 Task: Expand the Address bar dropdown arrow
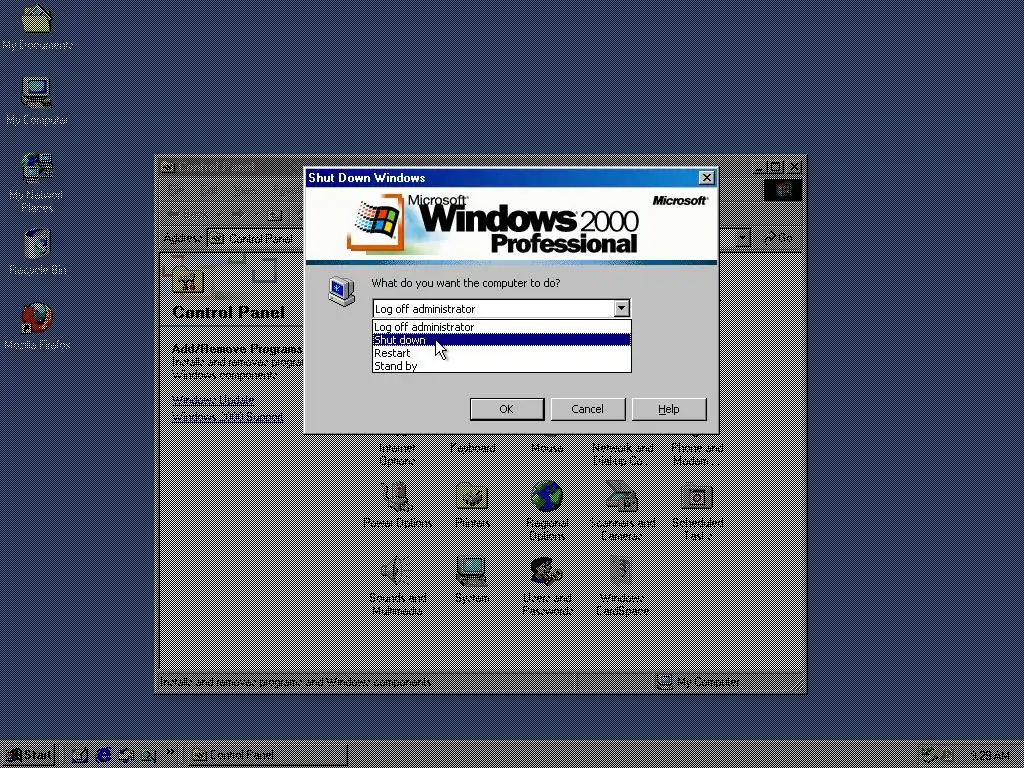point(743,238)
